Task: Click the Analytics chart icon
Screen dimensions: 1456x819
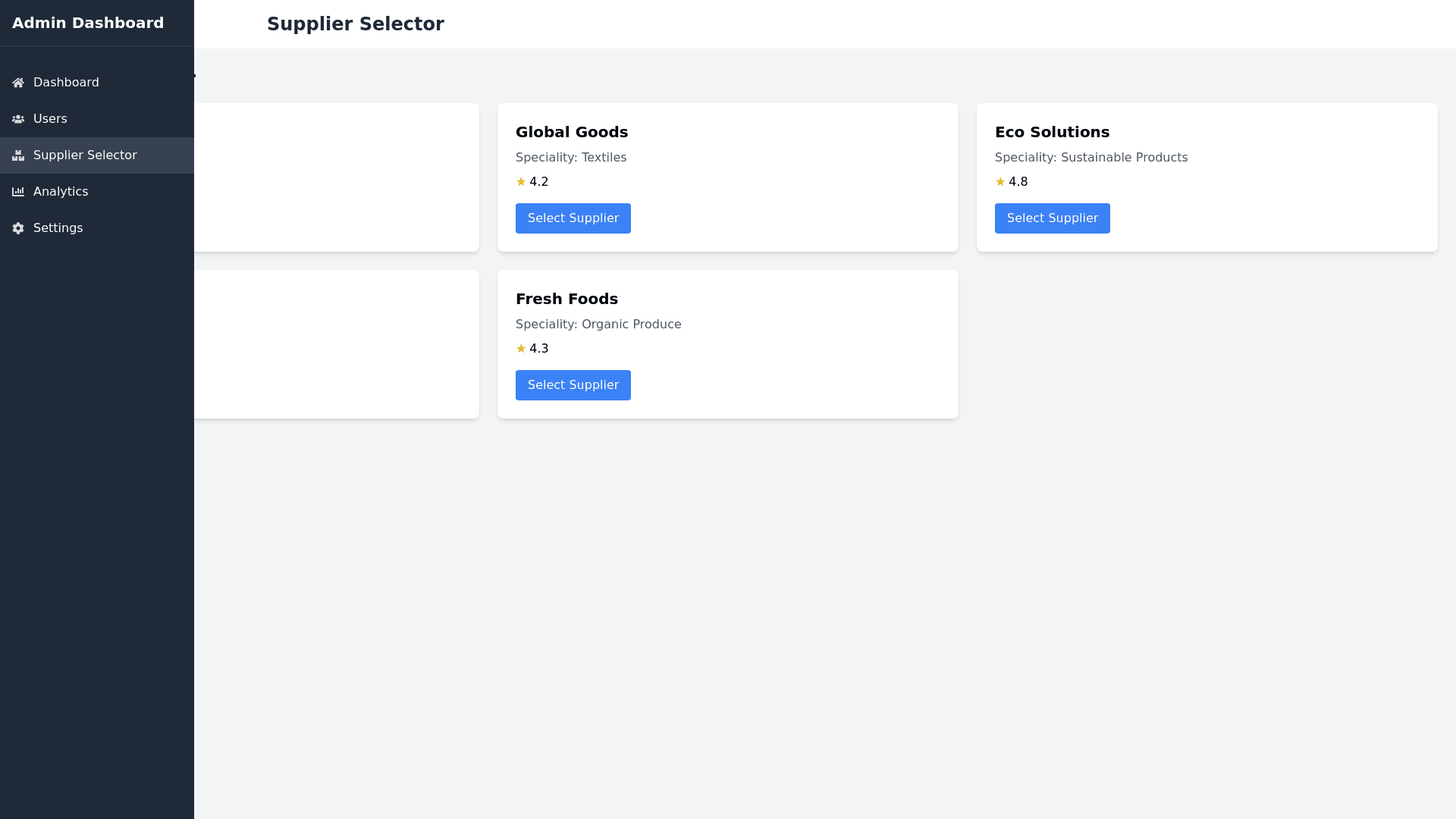Action: (x=18, y=192)
